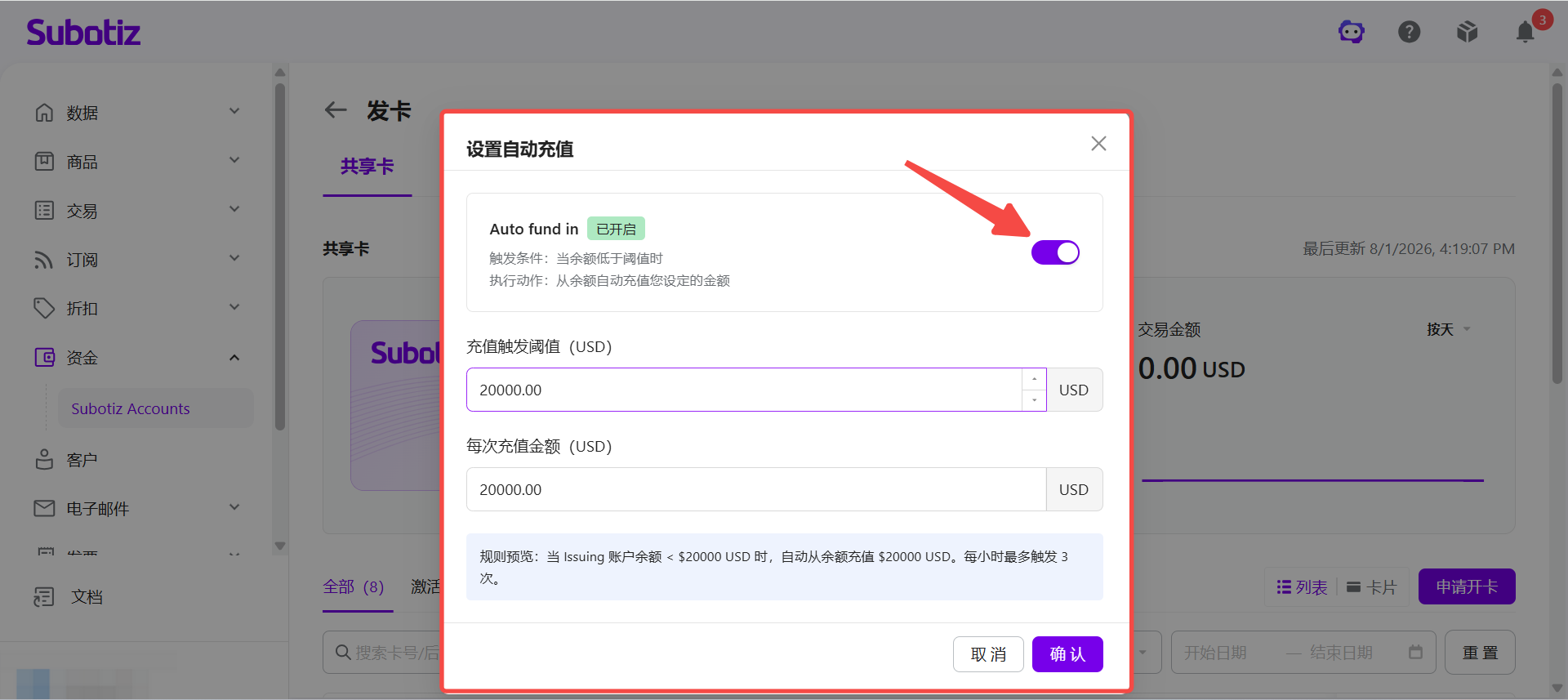
Task: Turn off the Auto fund in switch
Action: click(x=1055, y=252)
